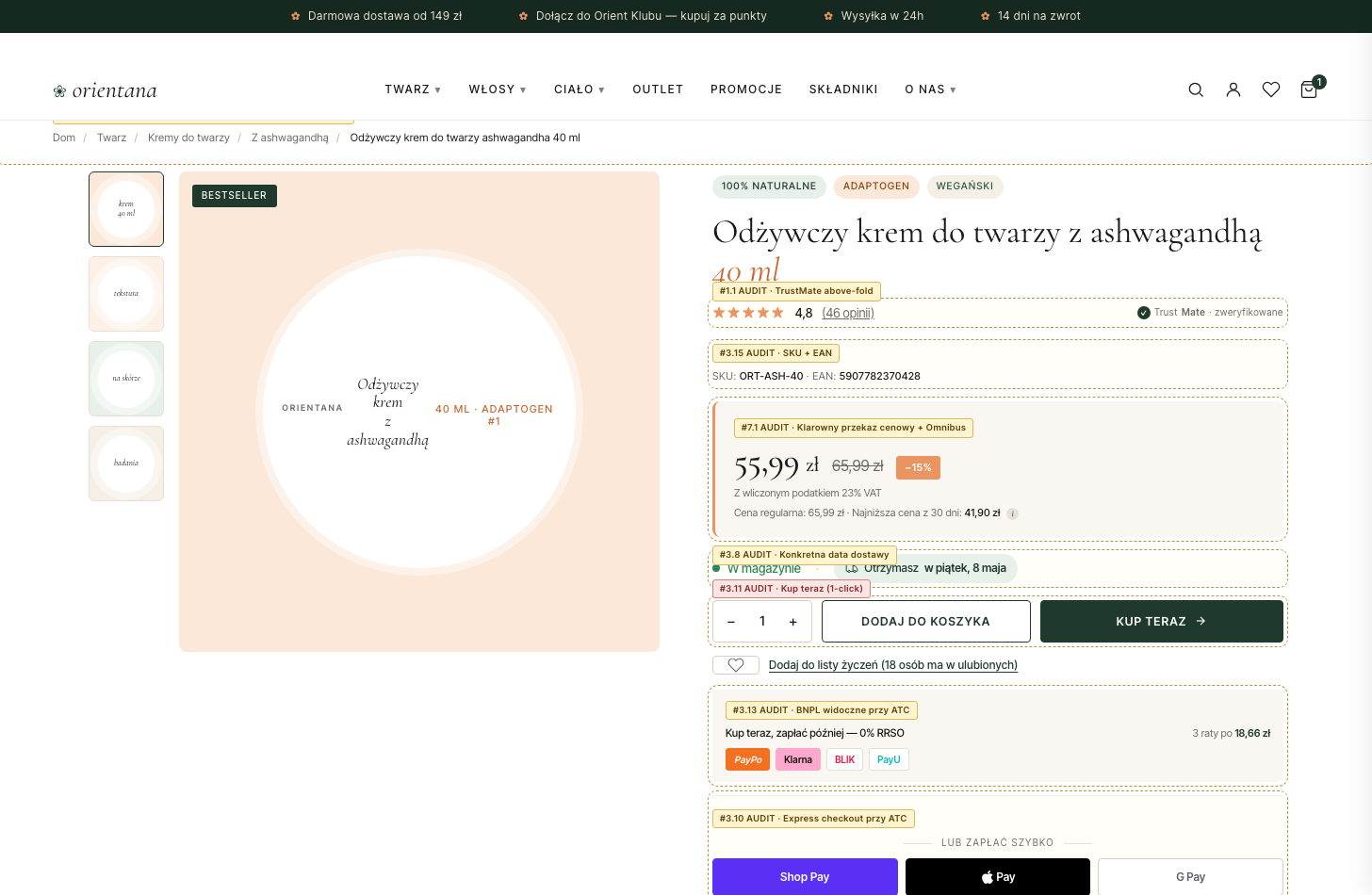This screenshot has height=895, width=1372.
Task: Click Dodaj do listy życzeń link
Action: [893, 665]
